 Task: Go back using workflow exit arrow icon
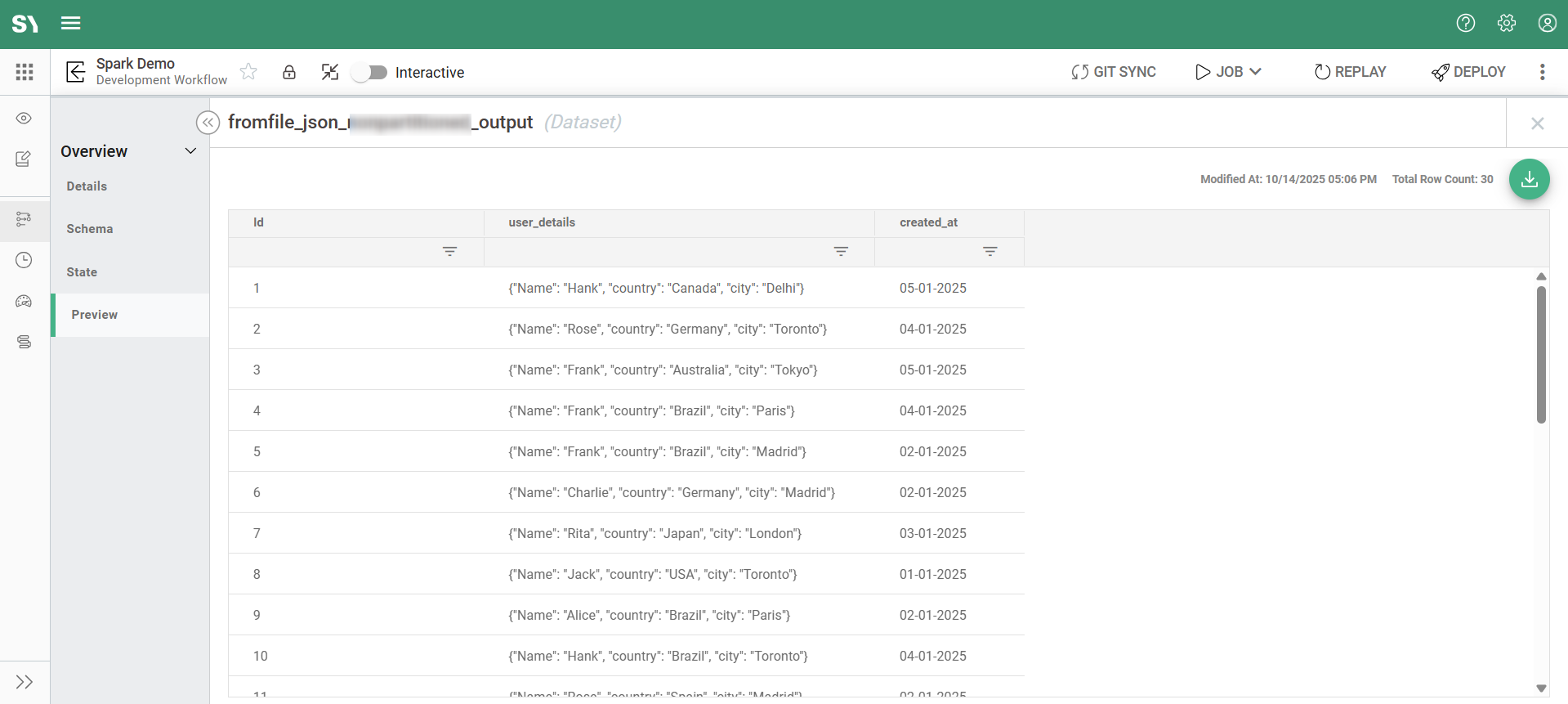click(x=75, y=72)
